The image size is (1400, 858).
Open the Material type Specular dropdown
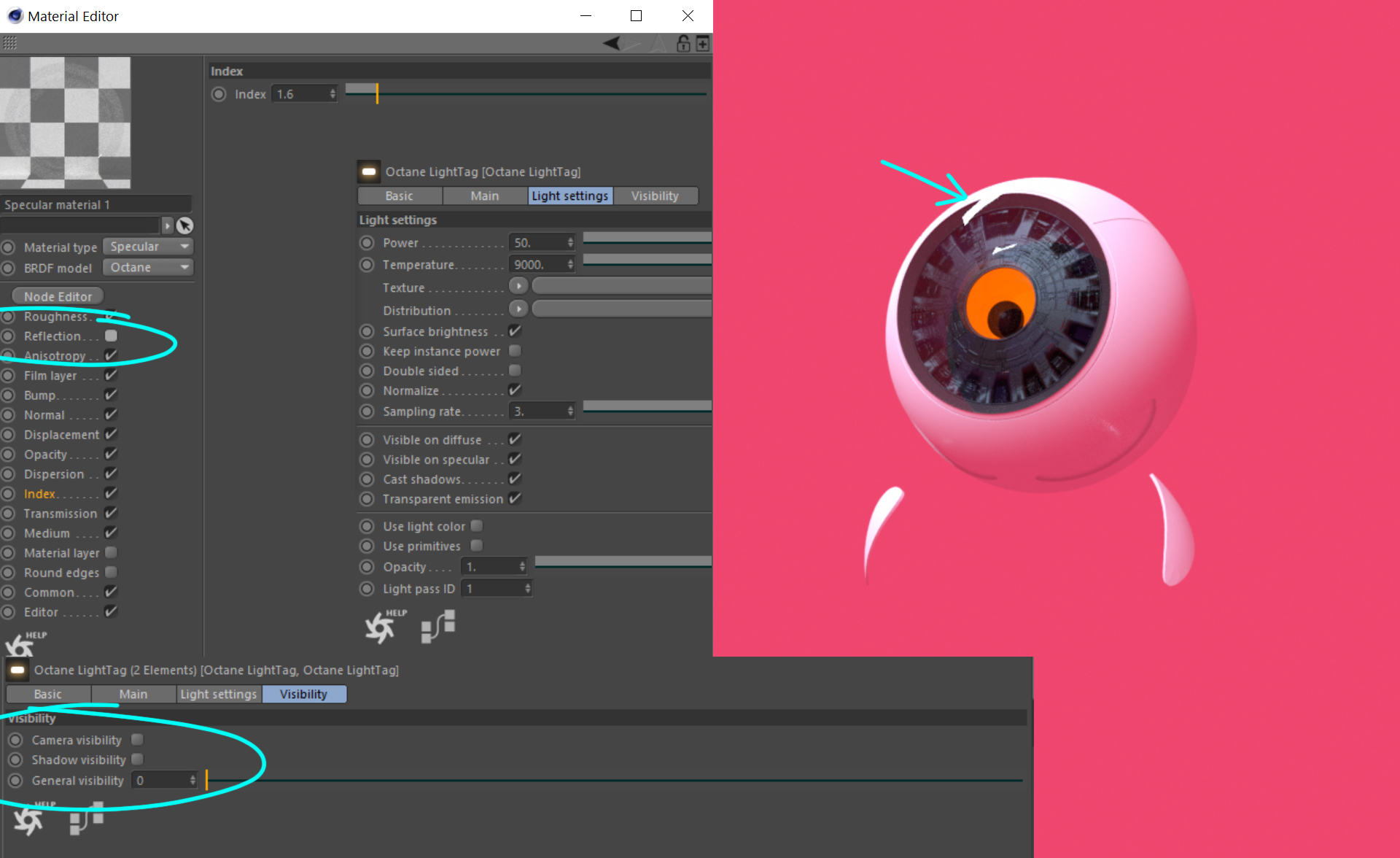pos(148,247)
